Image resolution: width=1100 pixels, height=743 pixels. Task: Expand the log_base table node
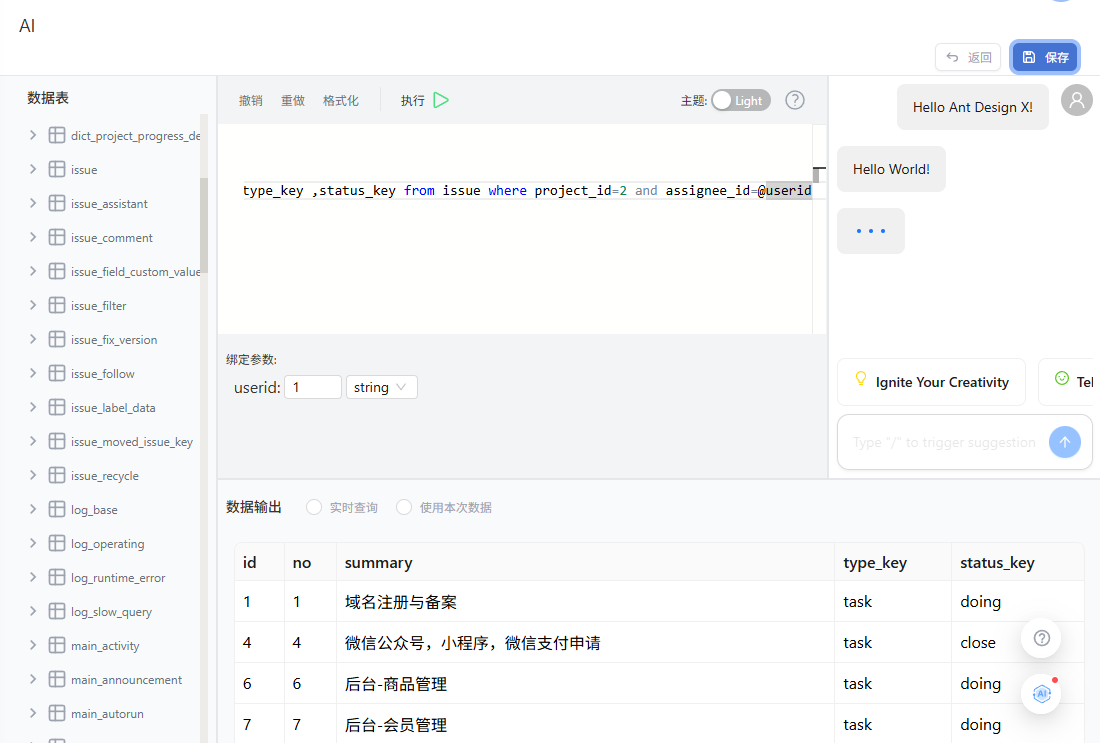click(32, 509)
